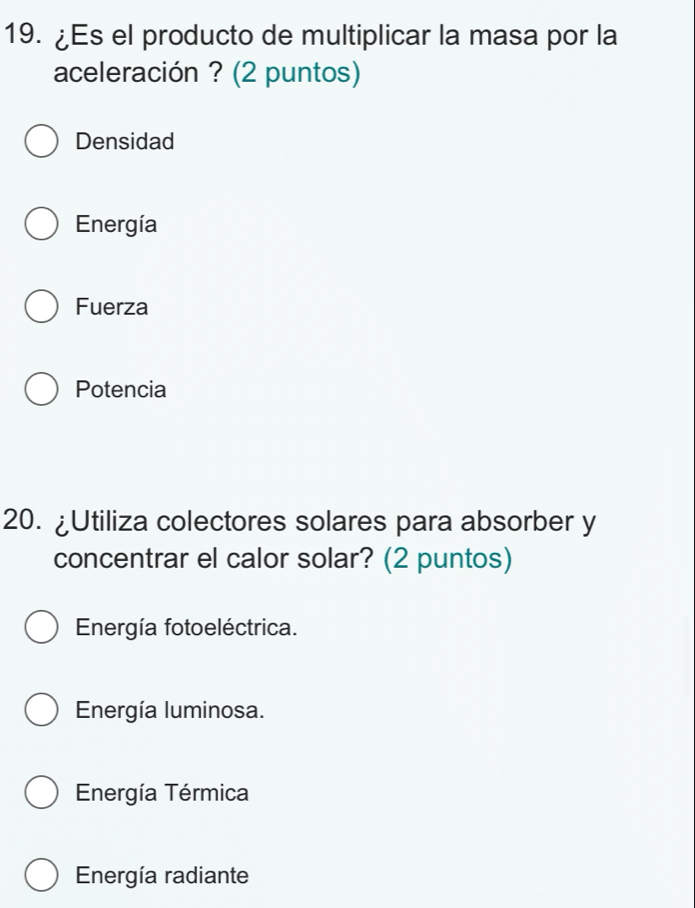Select the Energía fotoeléctrica radio circle
Screen dimensions: 695x908
pyautogui.click(x=41, y=628)
